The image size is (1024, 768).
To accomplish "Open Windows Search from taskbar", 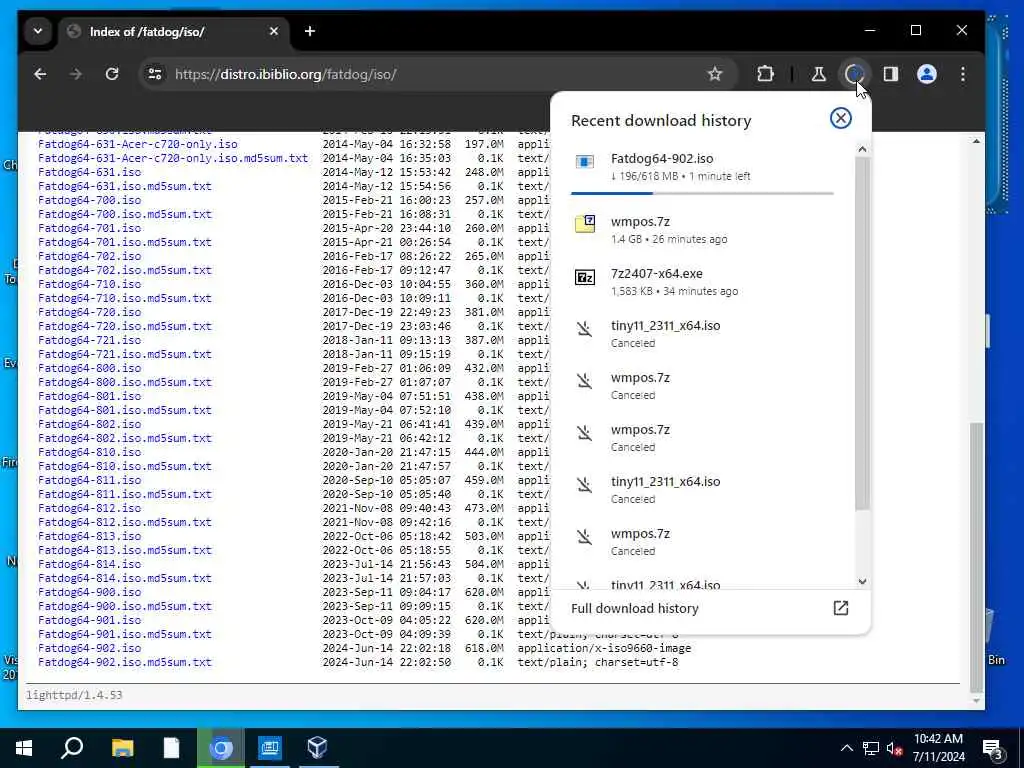I will click(x=72, y=748).
